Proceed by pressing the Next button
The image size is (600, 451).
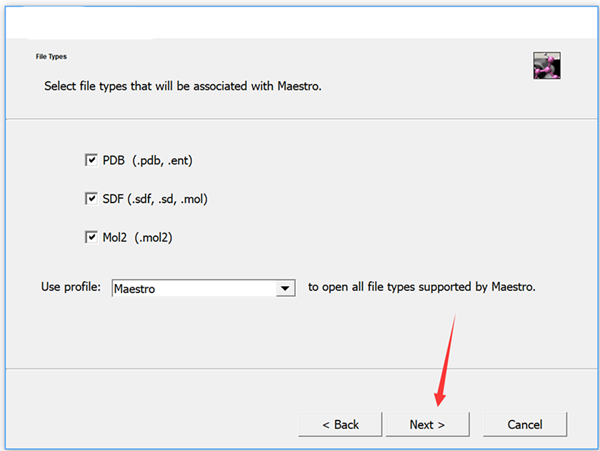[x=427, y=424]
